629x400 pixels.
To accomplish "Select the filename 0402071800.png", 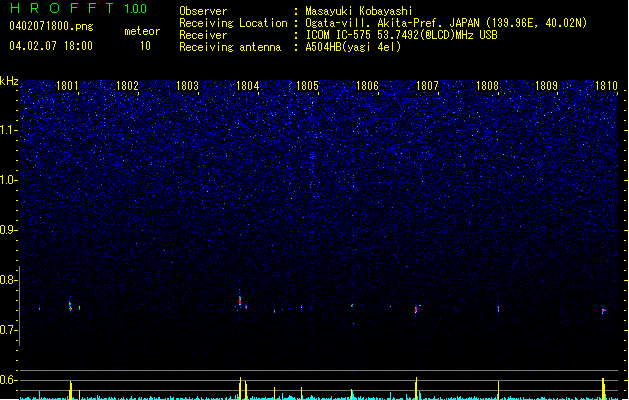I will click(51, 27).
